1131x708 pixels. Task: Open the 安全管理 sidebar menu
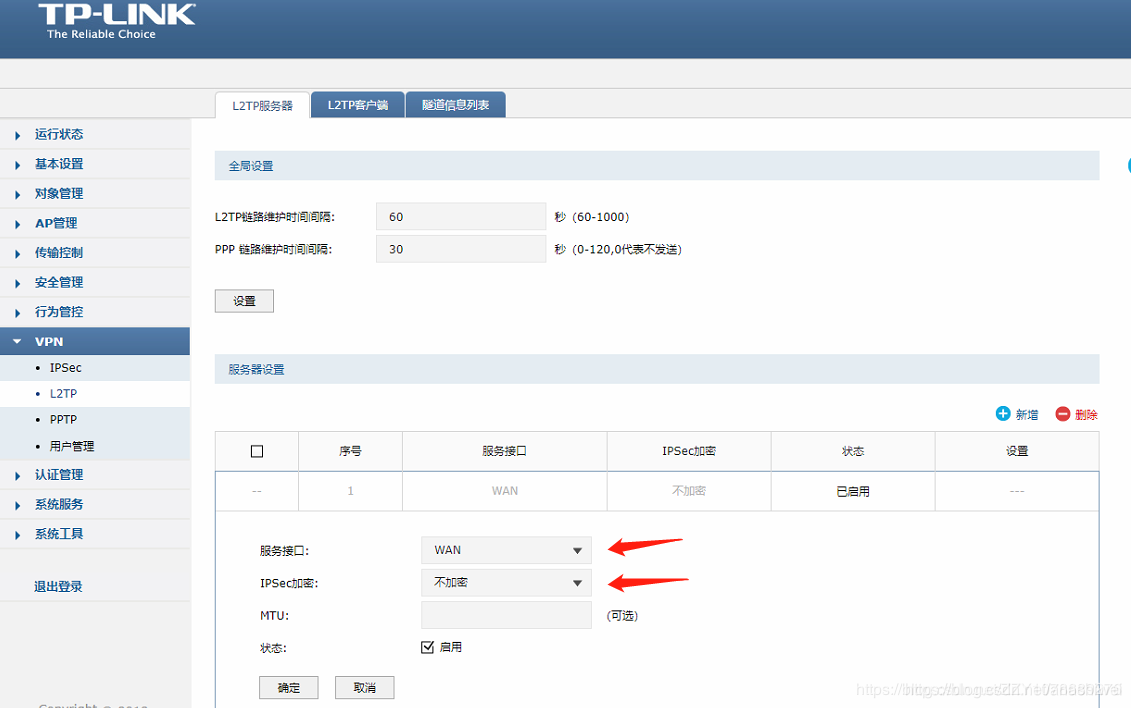tap(59, 282)
